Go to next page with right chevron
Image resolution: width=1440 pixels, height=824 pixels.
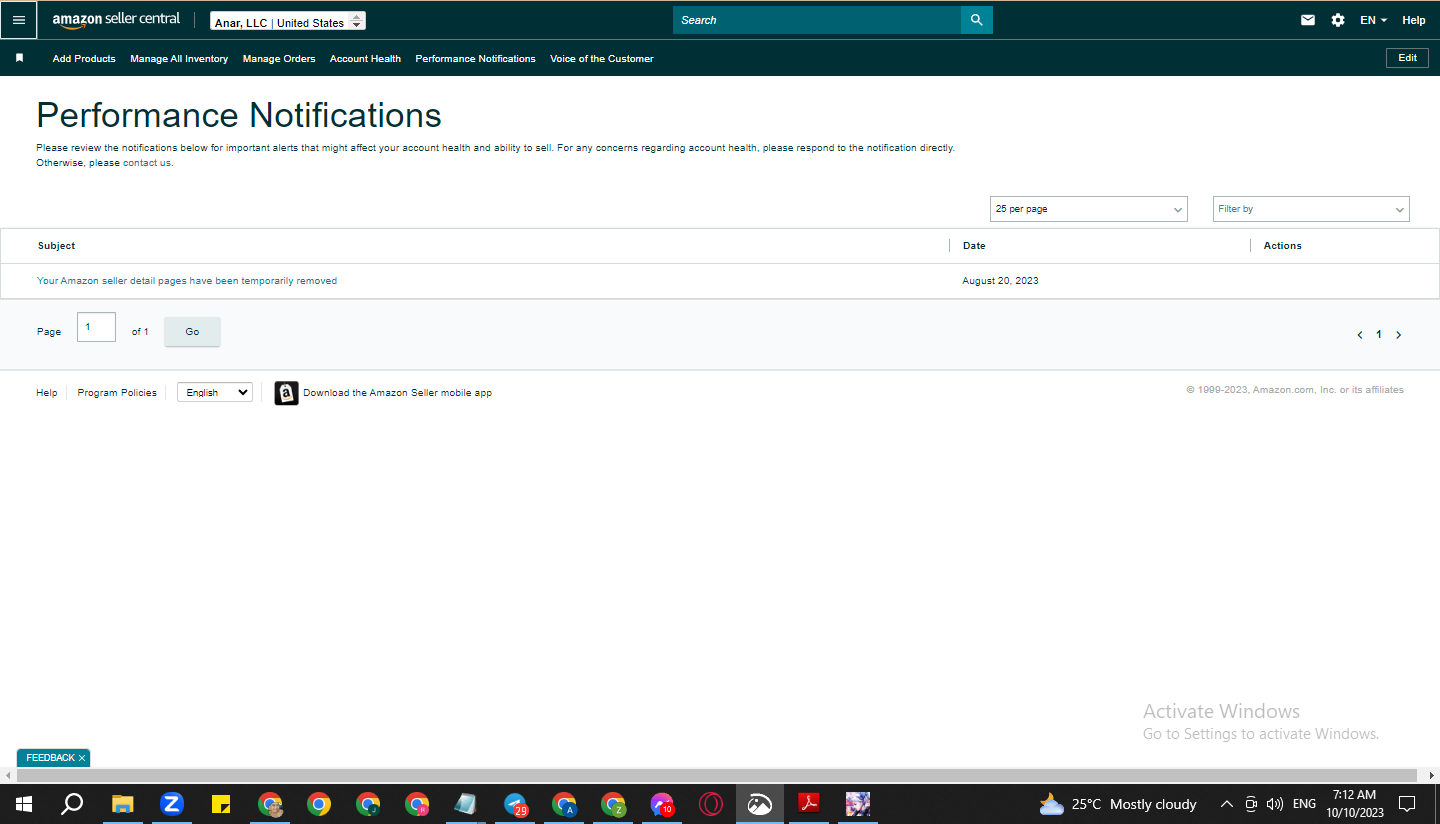[1398, 335]
